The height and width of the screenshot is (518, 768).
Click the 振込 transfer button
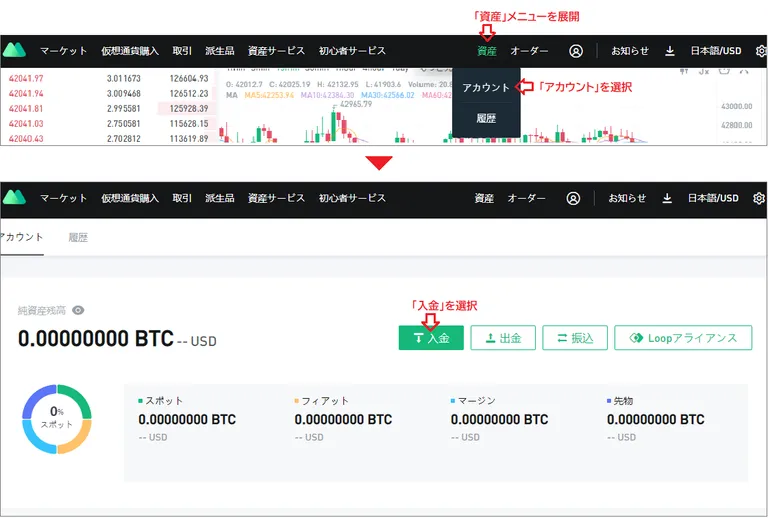[x=575, y=338]
